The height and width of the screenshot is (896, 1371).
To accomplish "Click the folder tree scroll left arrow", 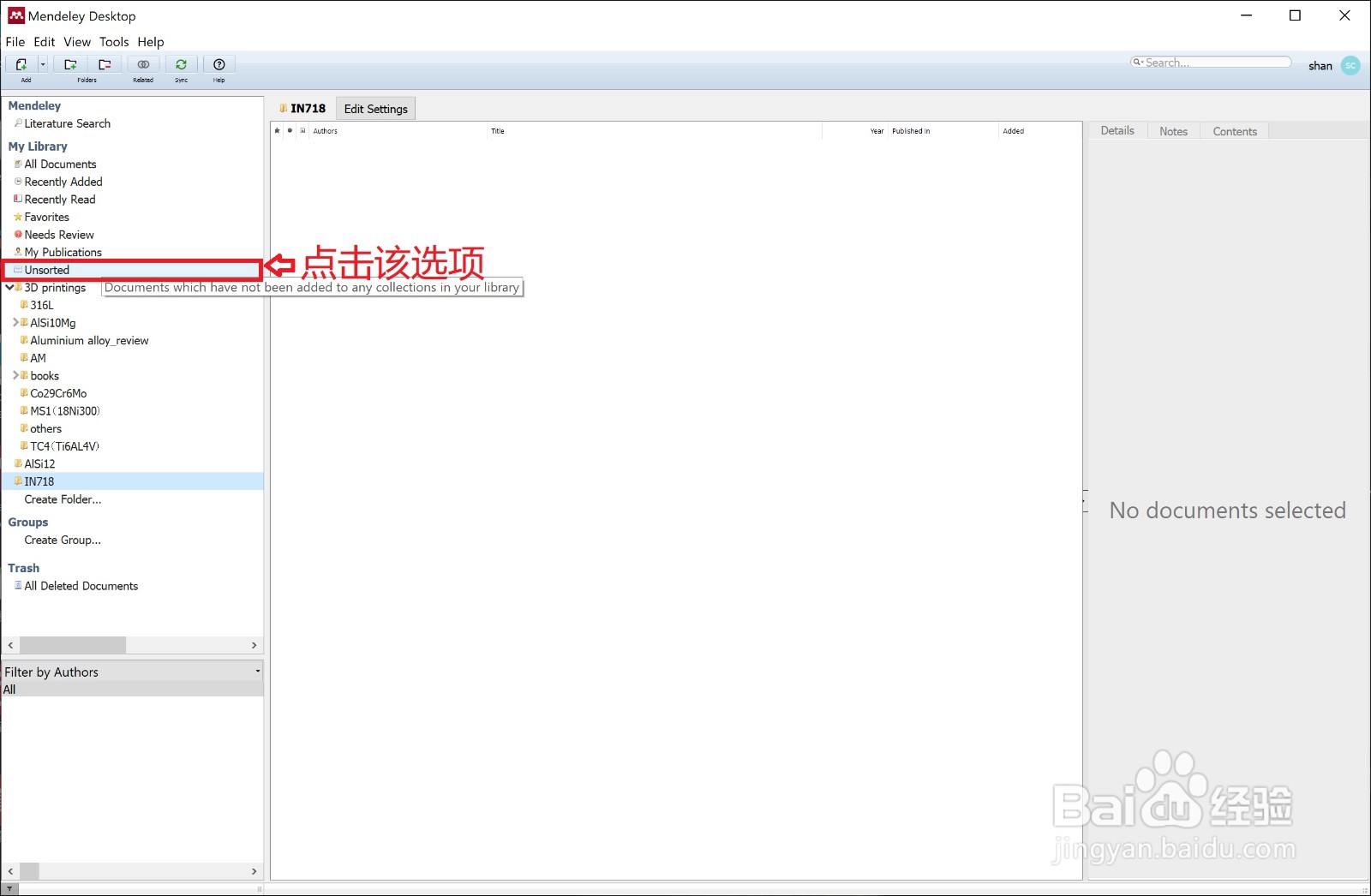I will point(10,645).
